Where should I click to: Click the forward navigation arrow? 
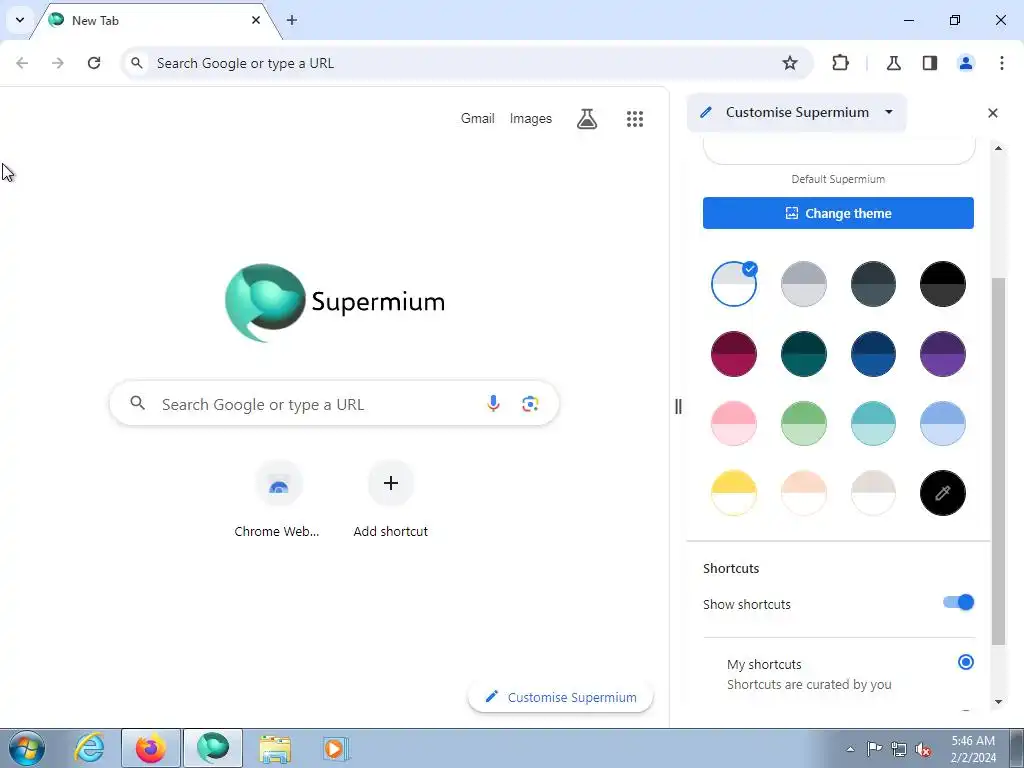(x=58, y=63)
